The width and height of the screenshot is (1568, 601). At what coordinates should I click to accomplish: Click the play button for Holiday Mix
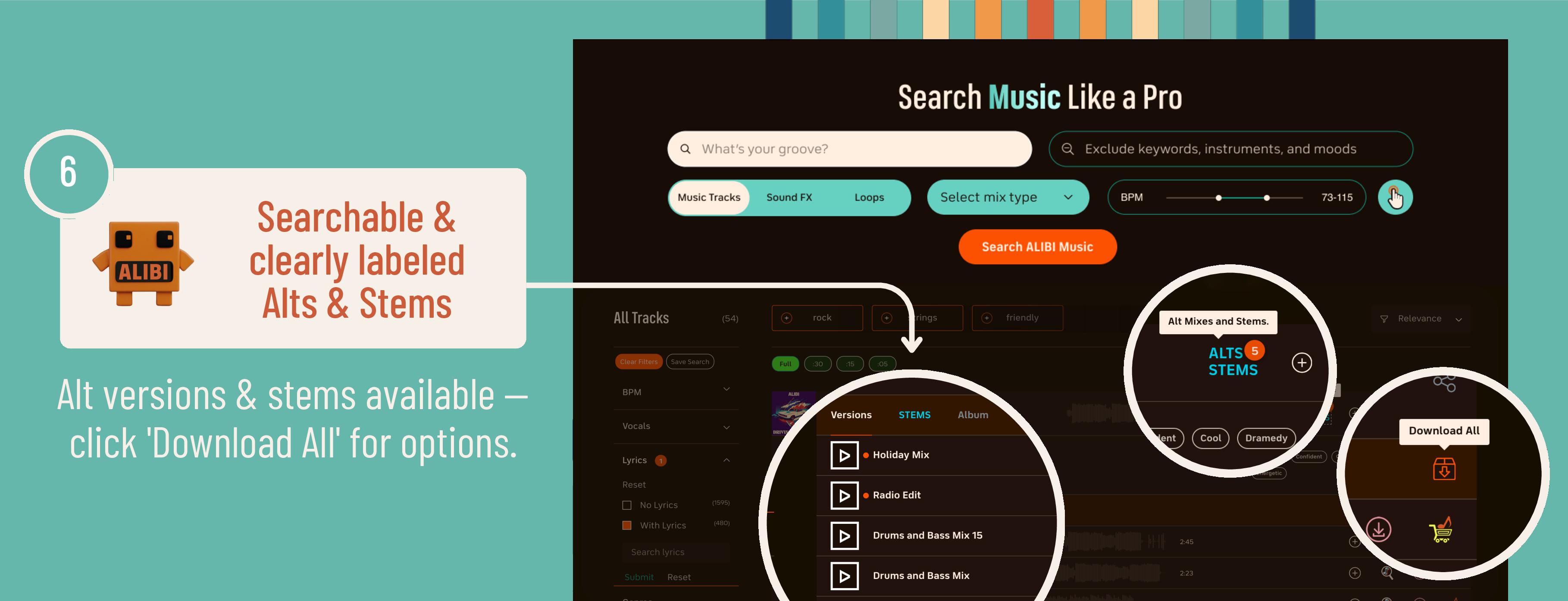click(x=845, y=454)
